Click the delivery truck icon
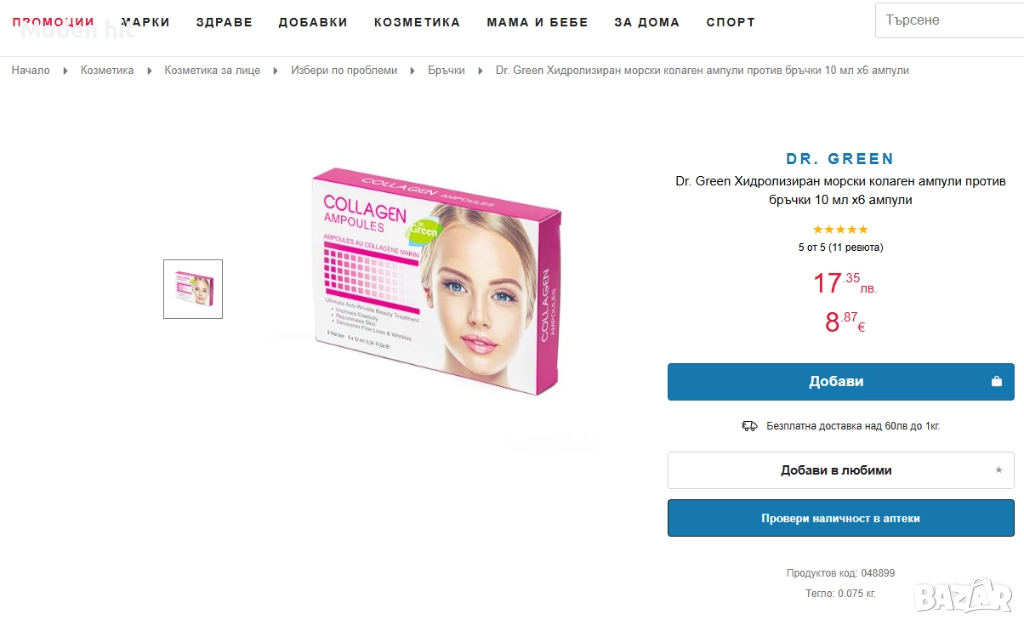Screen dimensions: 1024x625 pos(749,426)
